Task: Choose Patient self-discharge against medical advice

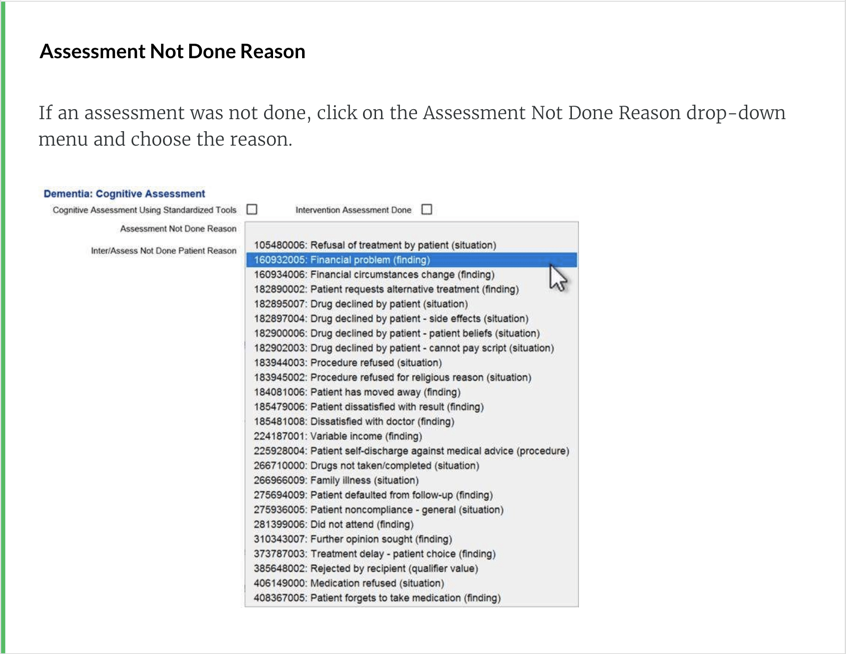Action: point(411,451)
